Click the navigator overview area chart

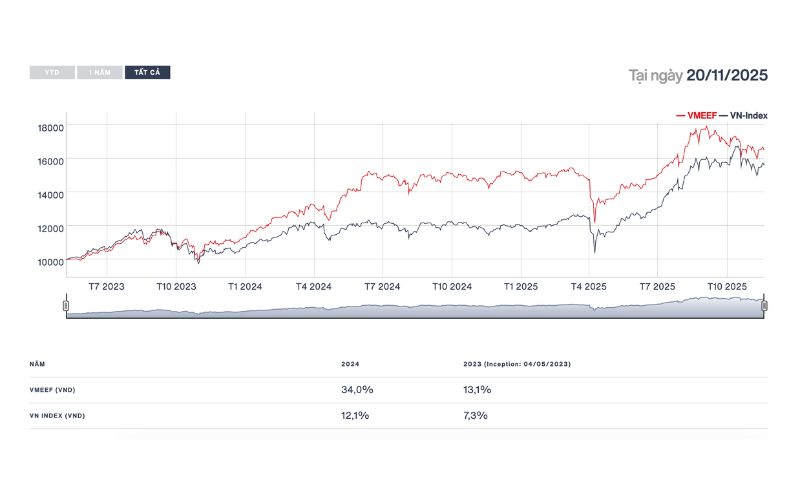(415, 309)
